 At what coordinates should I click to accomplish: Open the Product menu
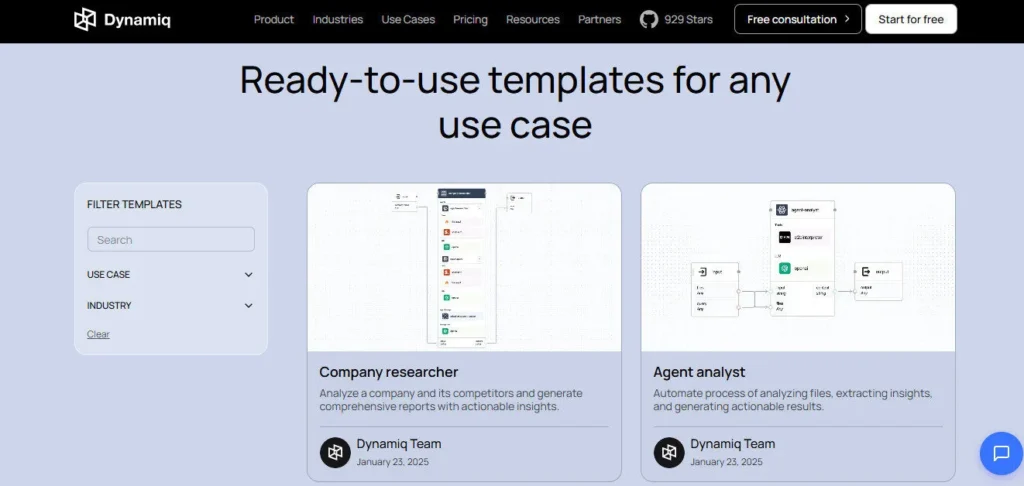click(274, 20)
